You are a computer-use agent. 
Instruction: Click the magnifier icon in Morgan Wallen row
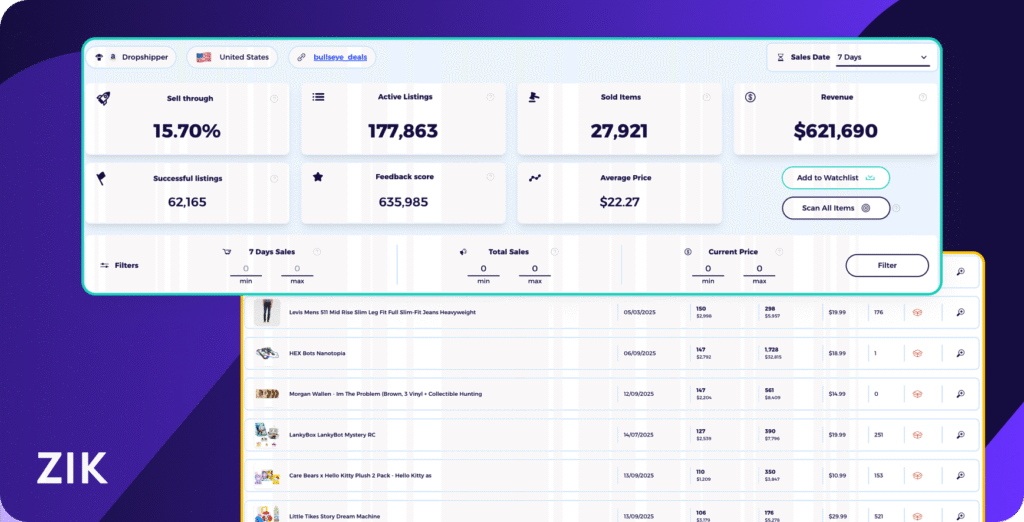click(x=960, y=394)
